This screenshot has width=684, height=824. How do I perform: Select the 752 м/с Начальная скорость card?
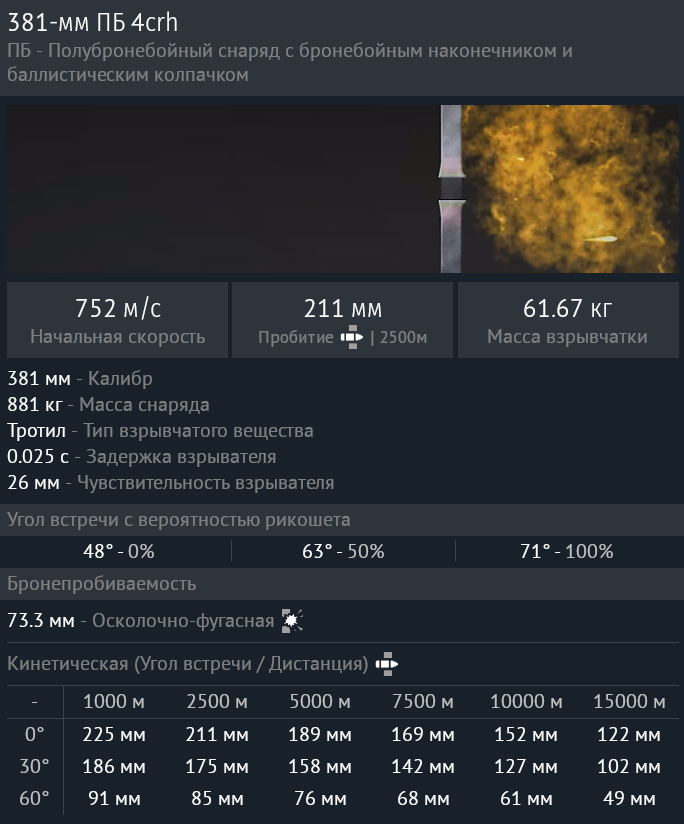tap(117, 320)
